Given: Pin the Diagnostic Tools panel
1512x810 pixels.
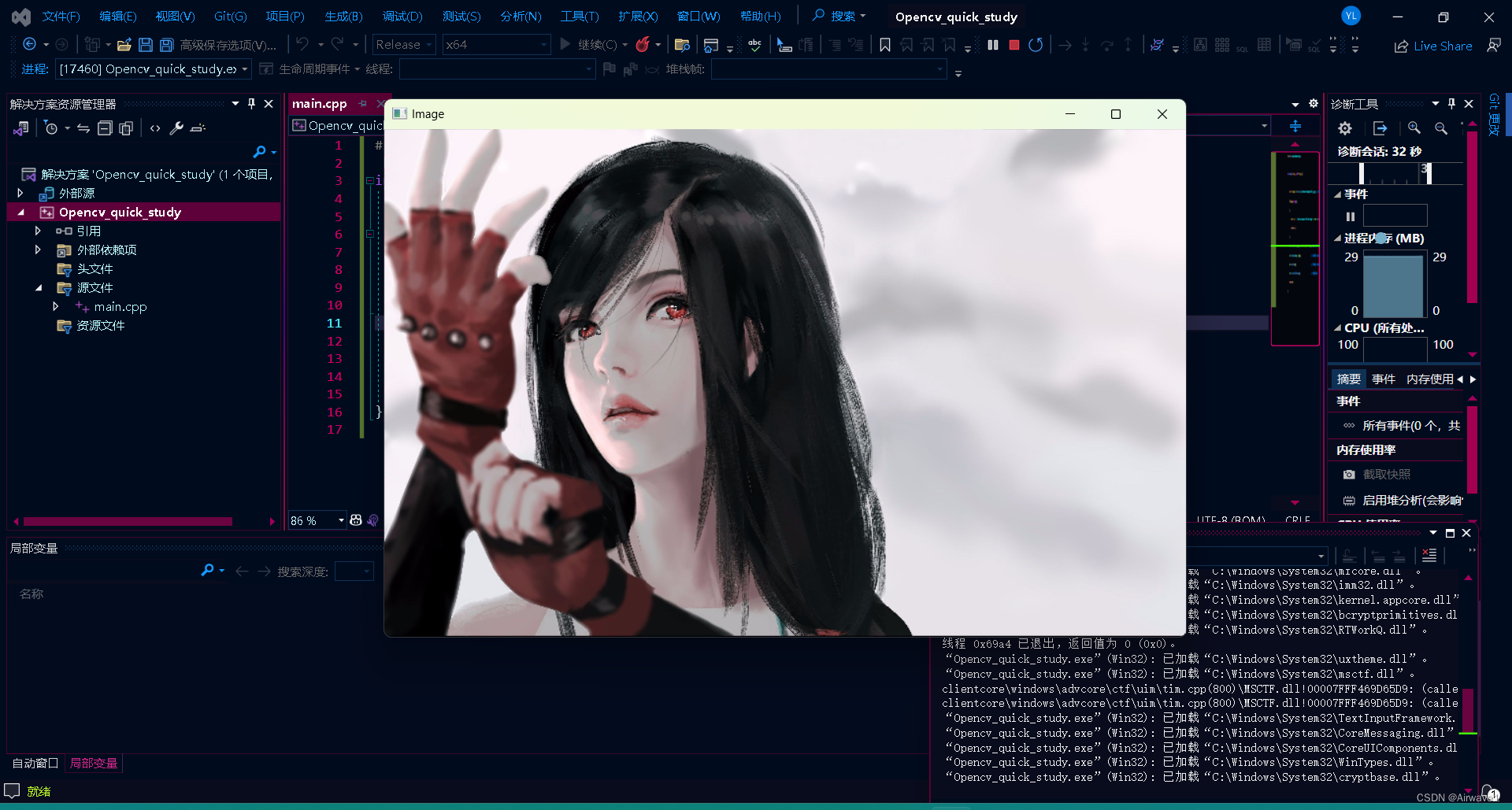Looking at the screenshot, I should [1451, 104].
